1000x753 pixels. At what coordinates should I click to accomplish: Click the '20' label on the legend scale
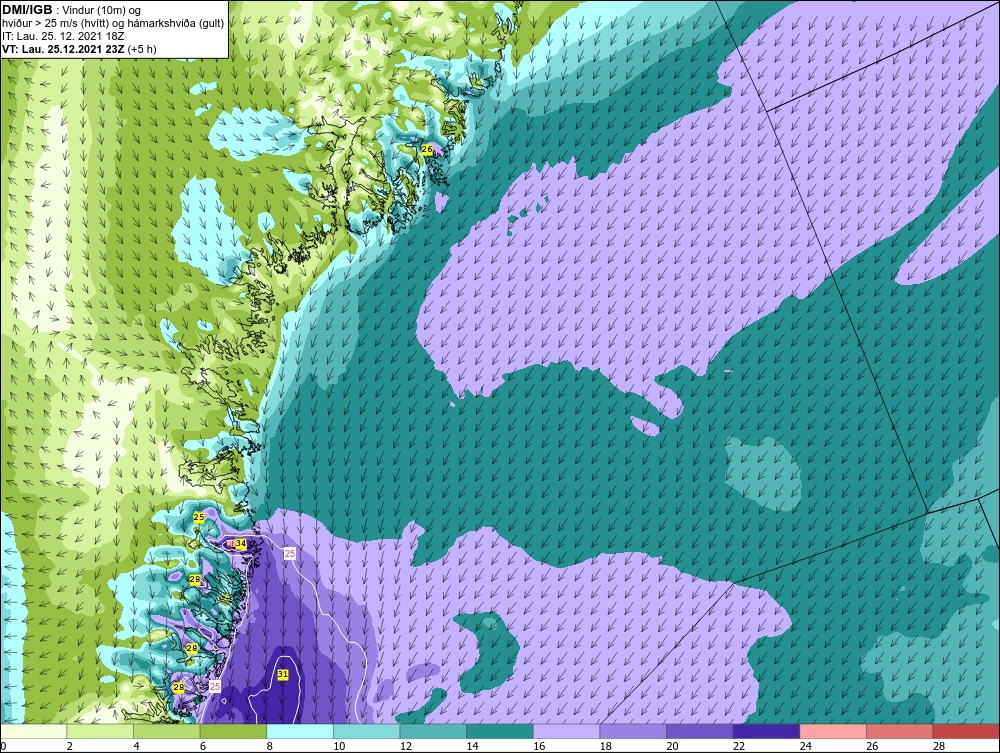672,746
